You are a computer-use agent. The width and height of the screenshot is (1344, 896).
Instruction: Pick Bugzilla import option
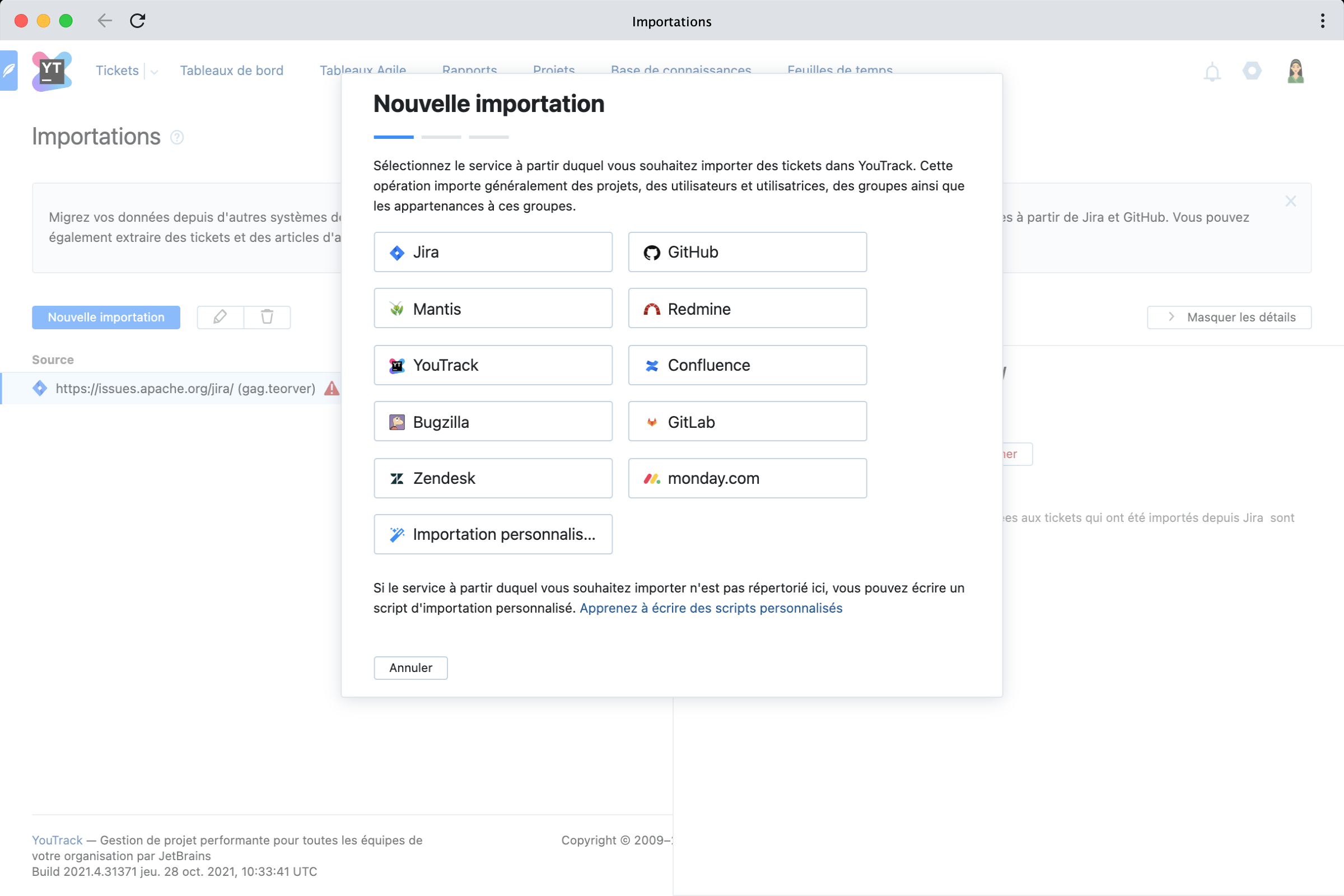coord(493,422)
